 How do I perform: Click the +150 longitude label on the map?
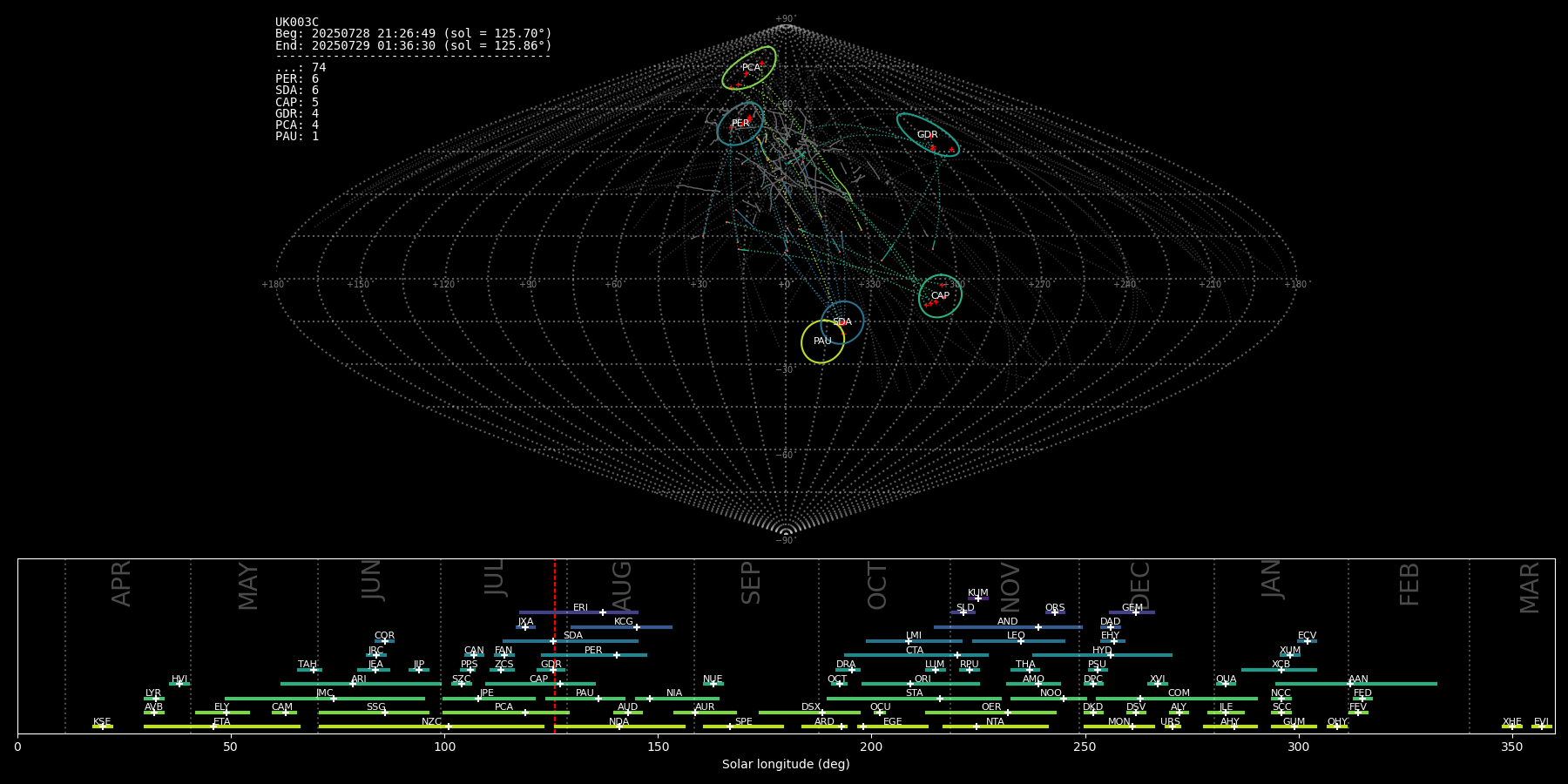pos(358,284)
